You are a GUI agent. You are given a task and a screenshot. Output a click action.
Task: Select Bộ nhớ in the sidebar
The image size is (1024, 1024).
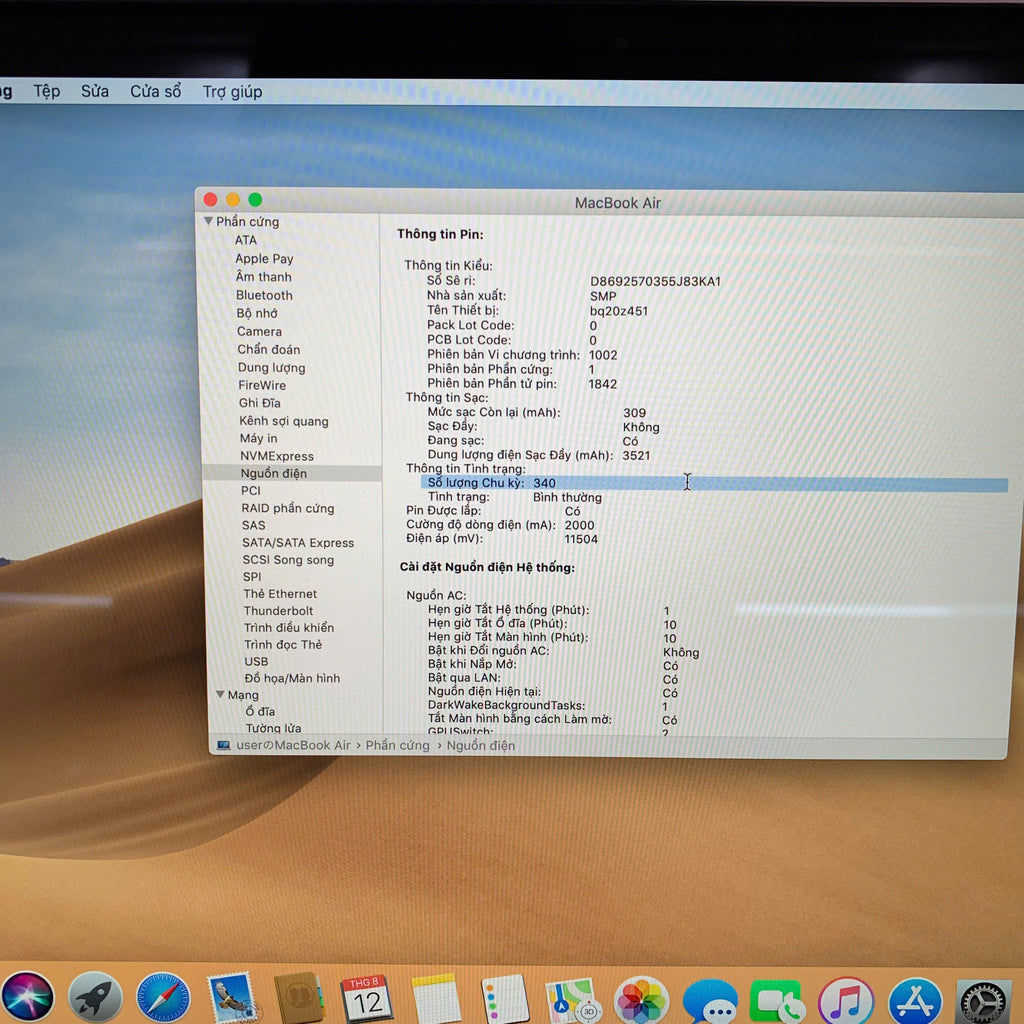point(257,313)
